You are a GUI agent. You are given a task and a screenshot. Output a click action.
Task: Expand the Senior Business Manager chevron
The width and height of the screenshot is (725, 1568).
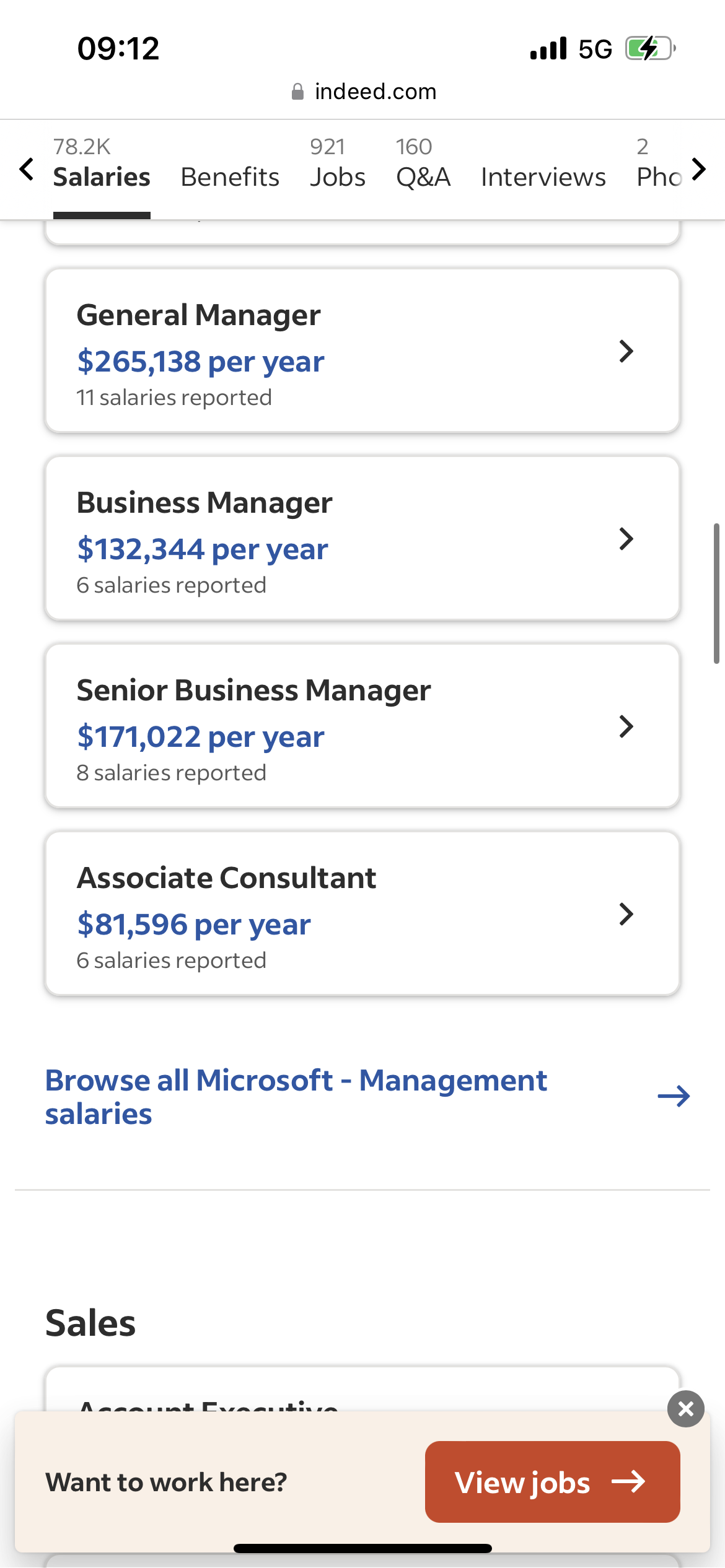coord(626,726)
